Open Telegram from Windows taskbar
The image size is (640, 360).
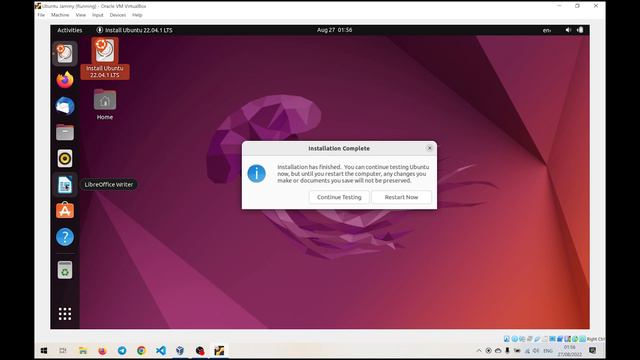pos(122,351)
